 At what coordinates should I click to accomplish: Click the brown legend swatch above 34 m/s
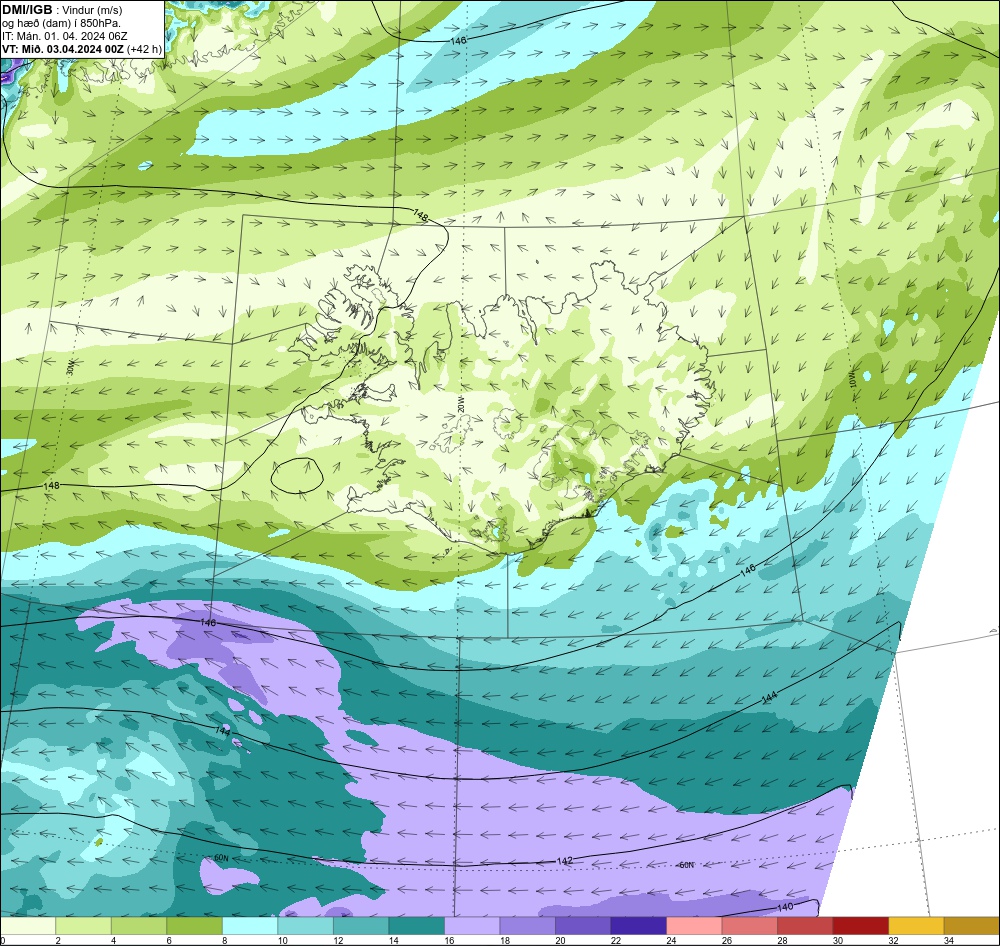(971, 926)
